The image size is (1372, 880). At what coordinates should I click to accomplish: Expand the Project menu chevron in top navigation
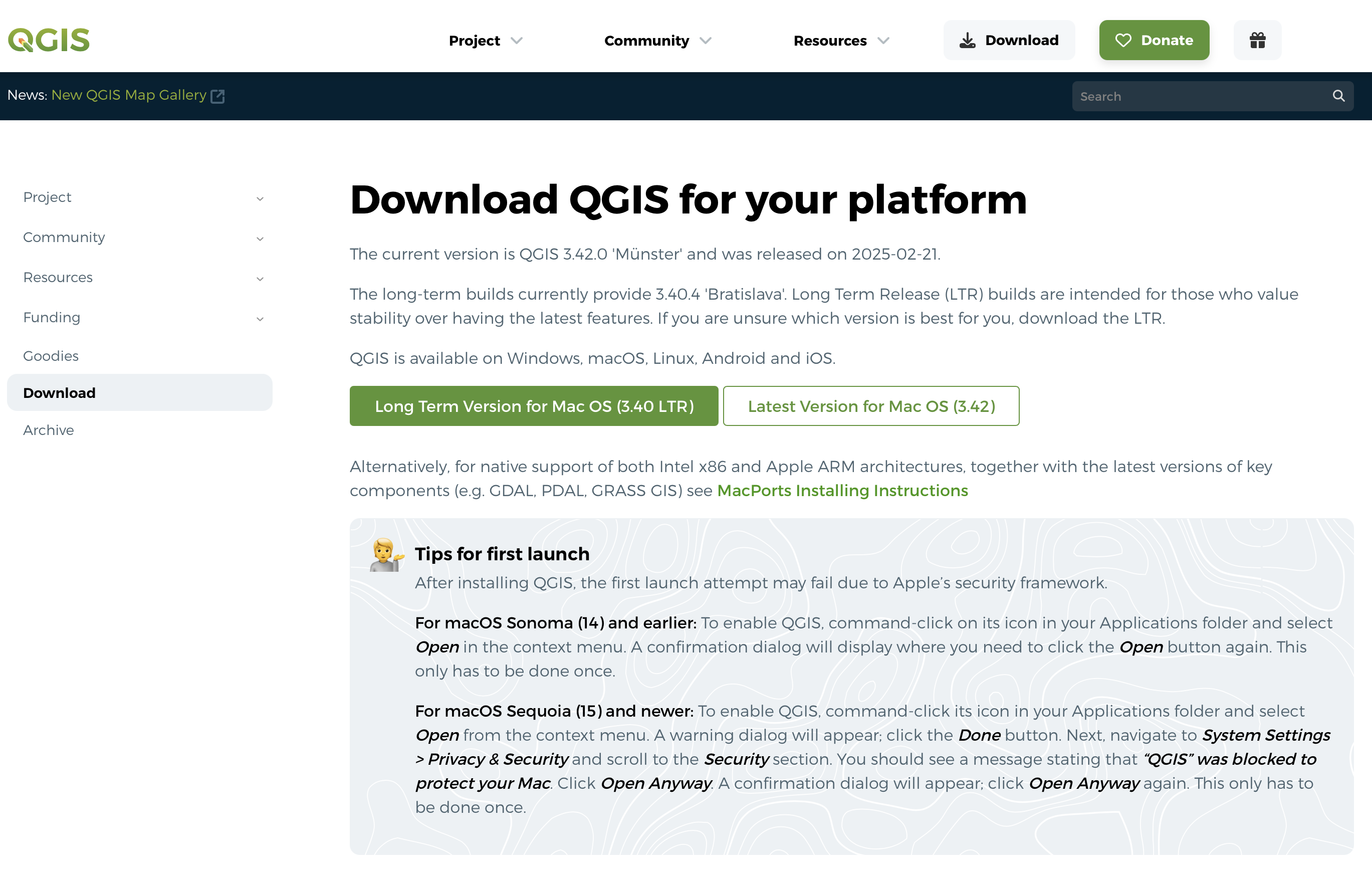tap(517, 41)
